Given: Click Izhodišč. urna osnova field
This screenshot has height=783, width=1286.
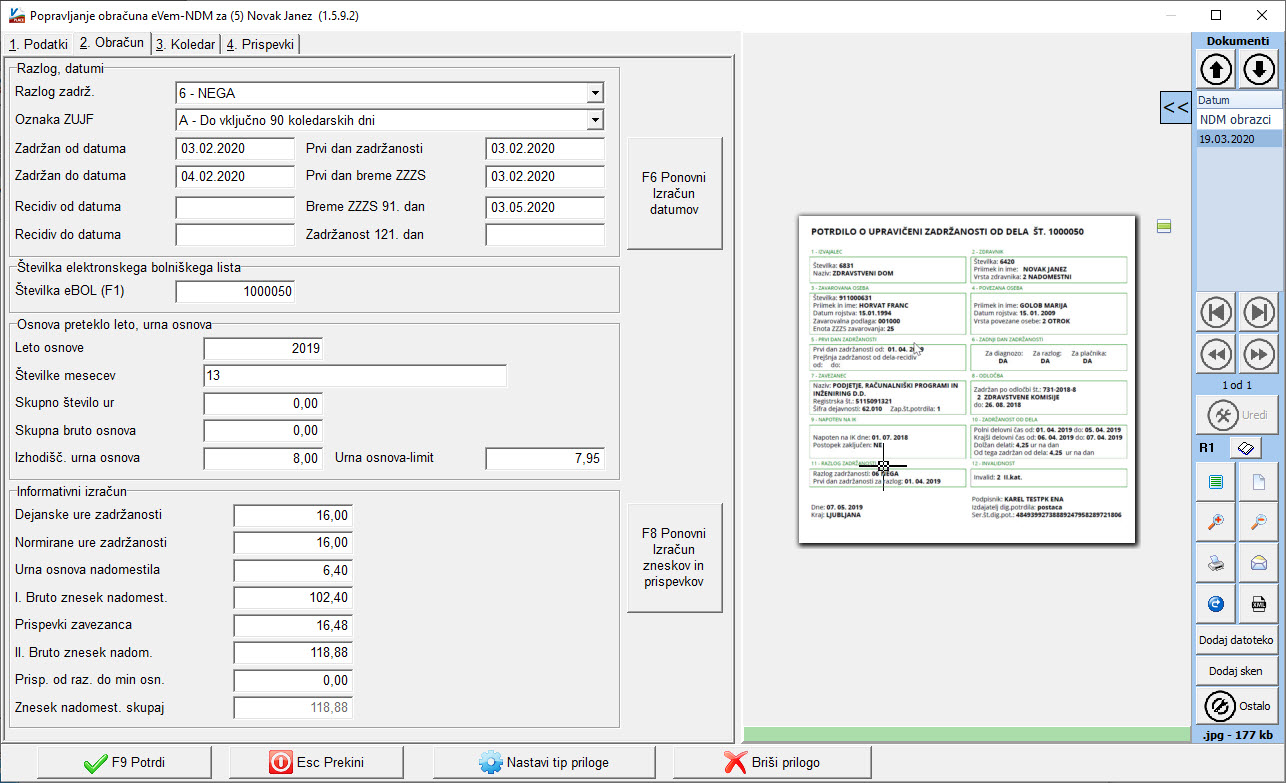Looking at the screenshot, I should coord(263,459).
